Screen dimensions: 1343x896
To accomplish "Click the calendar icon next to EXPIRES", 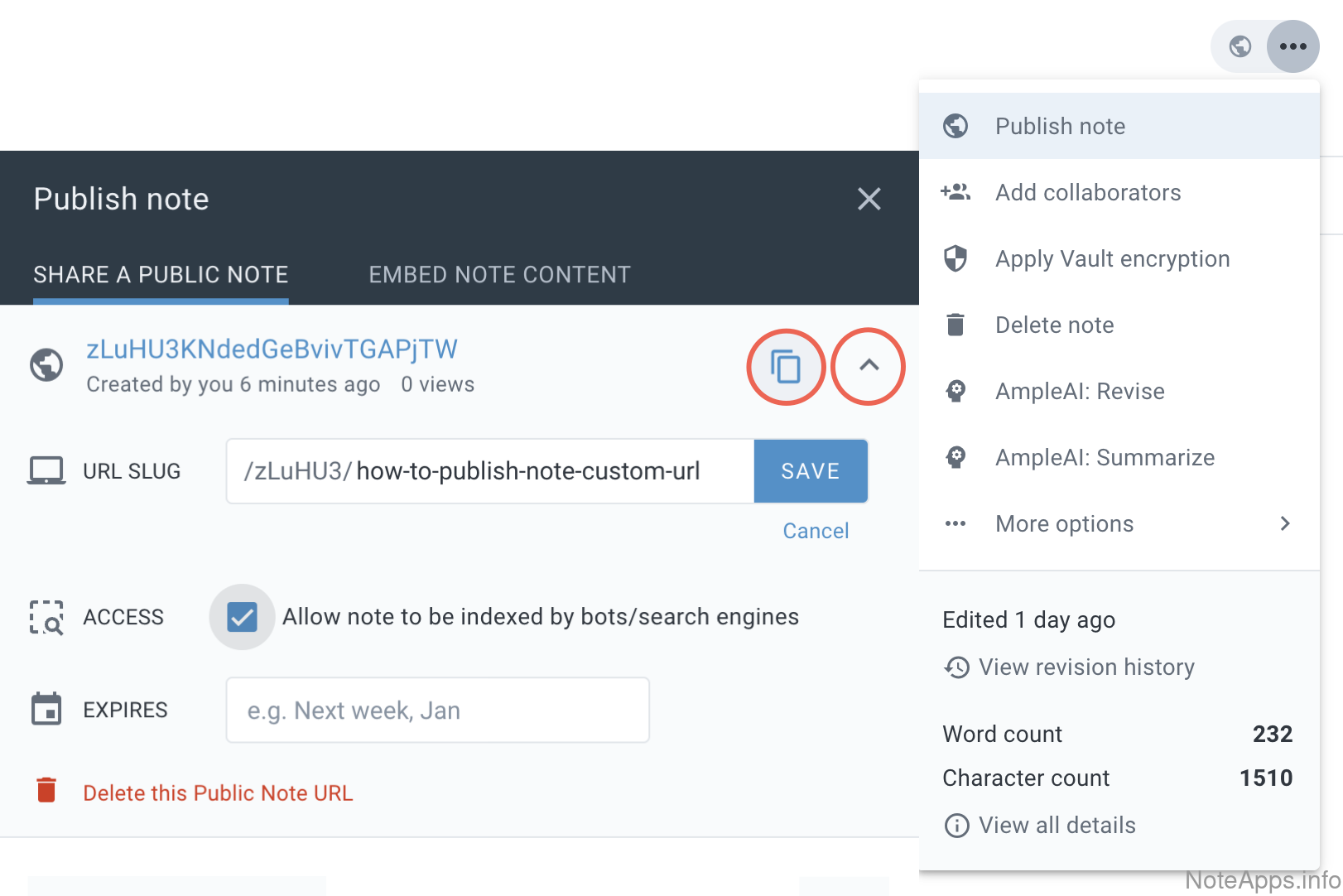I will [x=46, y=710].
